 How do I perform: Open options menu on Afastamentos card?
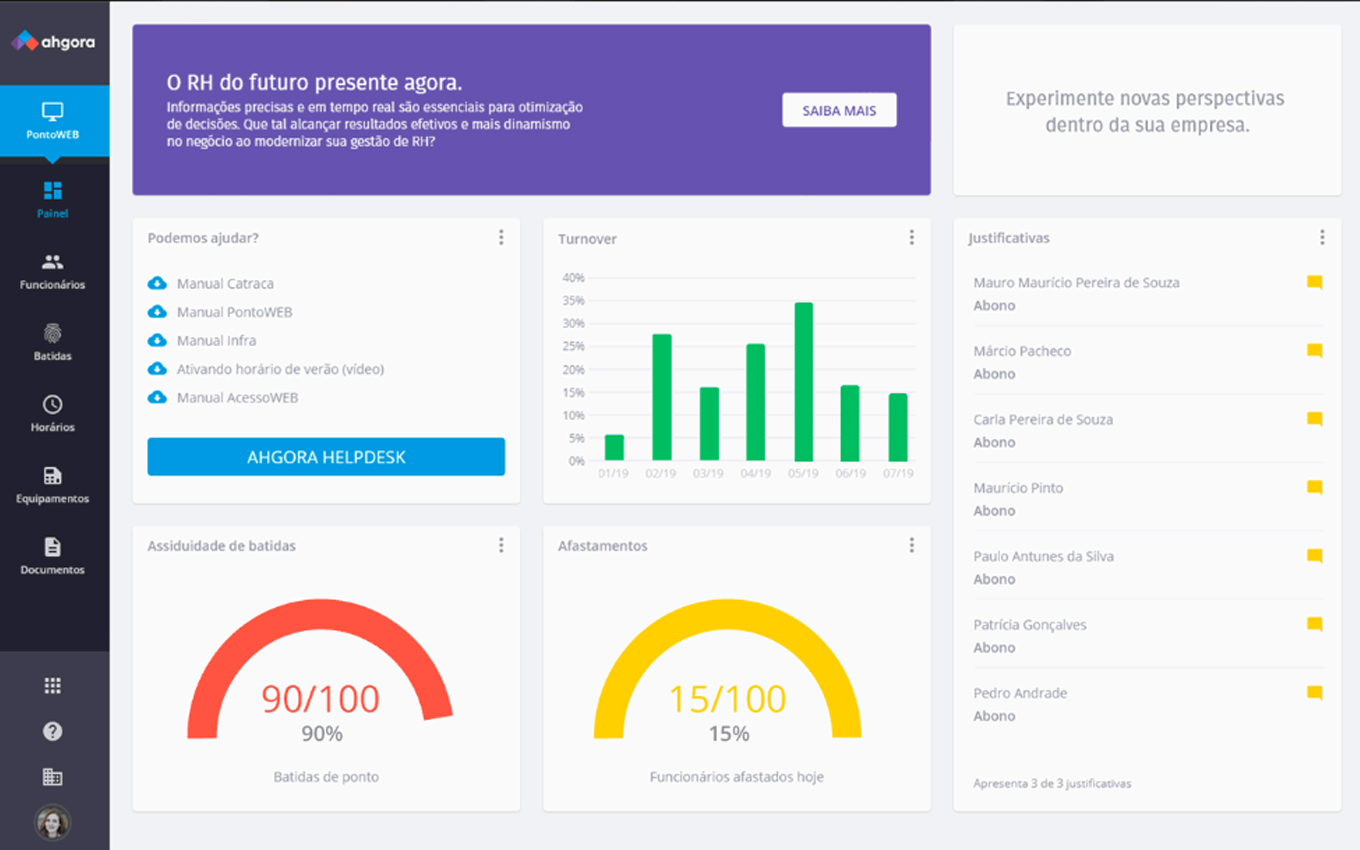pos(911,545)
